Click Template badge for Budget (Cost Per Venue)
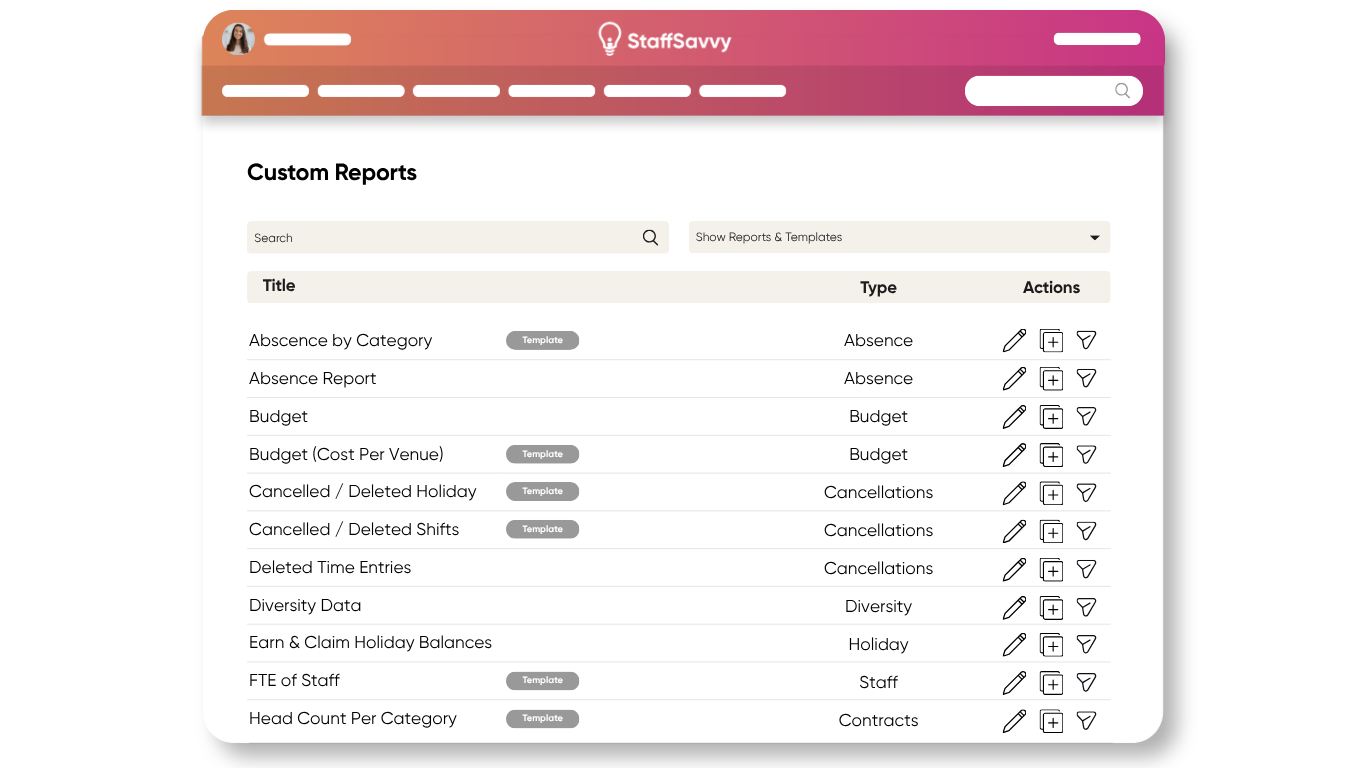This screenshot has width=1366, height=768. [x=542, y=454]
